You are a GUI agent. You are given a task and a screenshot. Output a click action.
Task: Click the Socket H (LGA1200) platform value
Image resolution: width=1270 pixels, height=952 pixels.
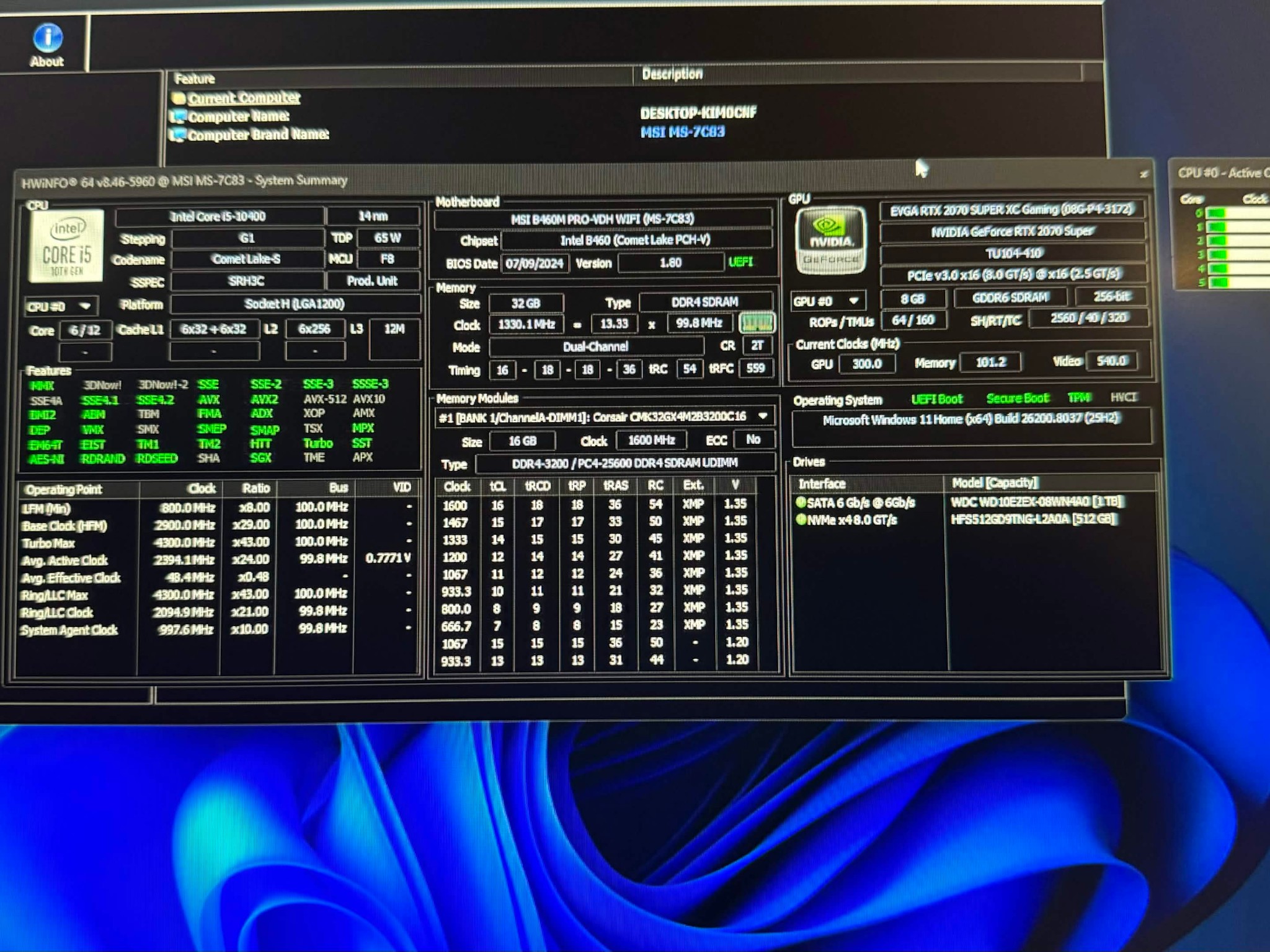[x=295, y=304]
